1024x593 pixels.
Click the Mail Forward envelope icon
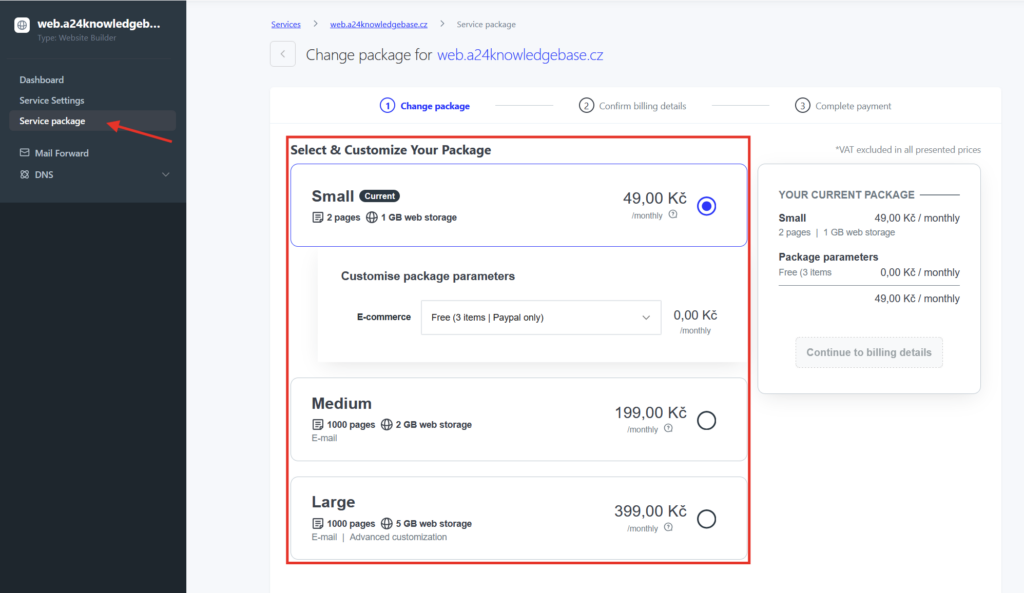tap(25, 153)
